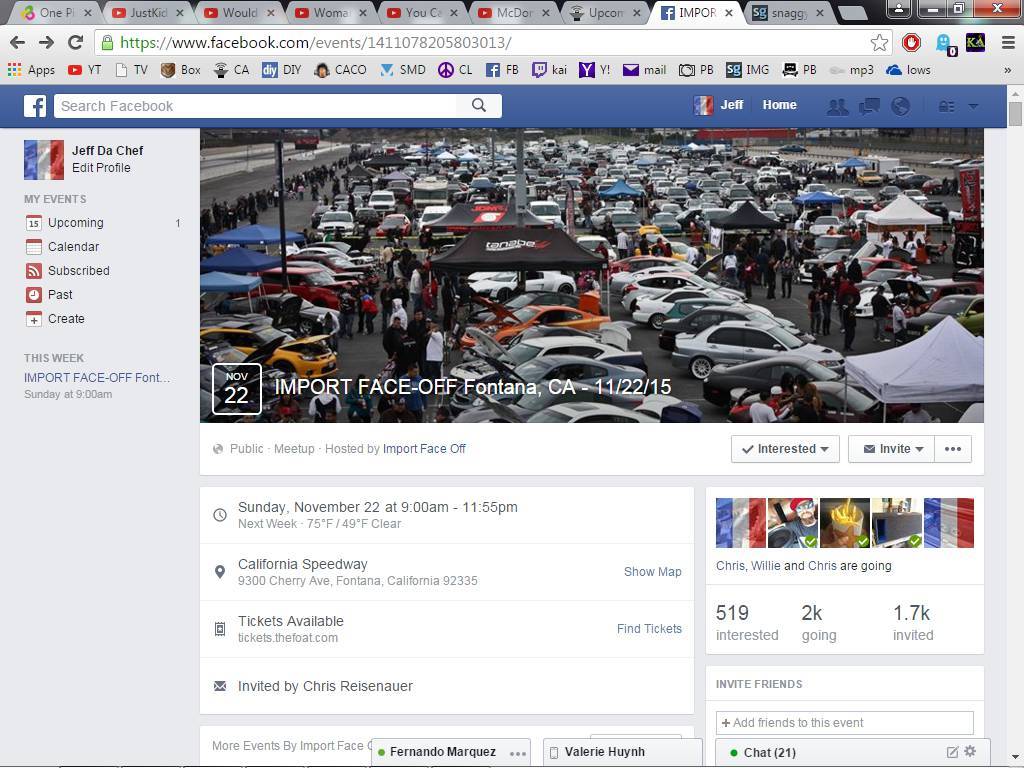This screenshot has height=768, width=1024.
Task: Open the Apps bookmark shortcut
Action: (x=31, y=70)
